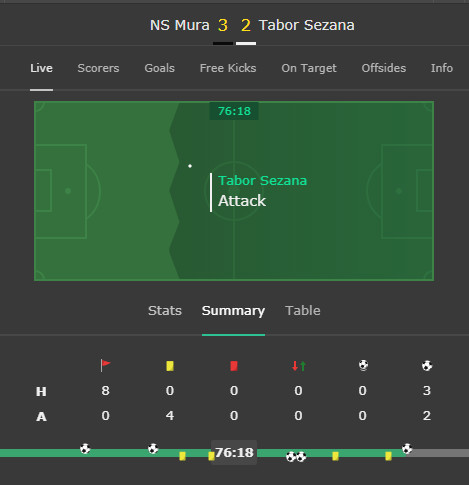Switch to the Stats tab
The height and width of the screenshot is (485, 469).
pos(165,311)
